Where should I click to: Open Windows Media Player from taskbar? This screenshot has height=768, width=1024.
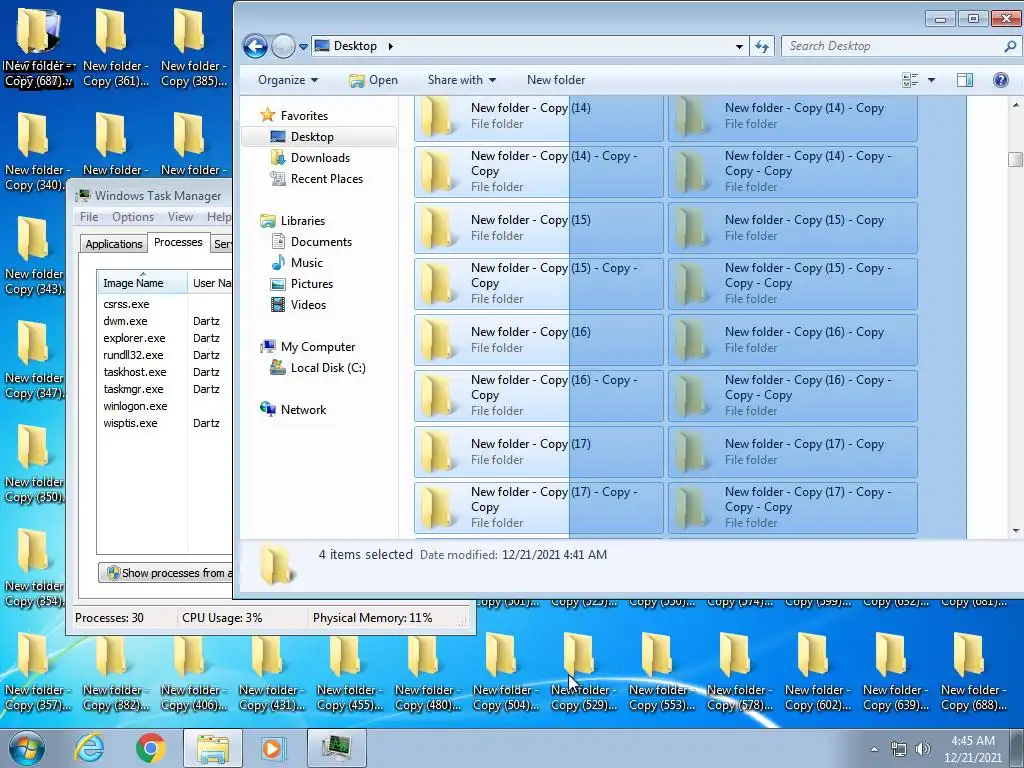tap(273, 748)
